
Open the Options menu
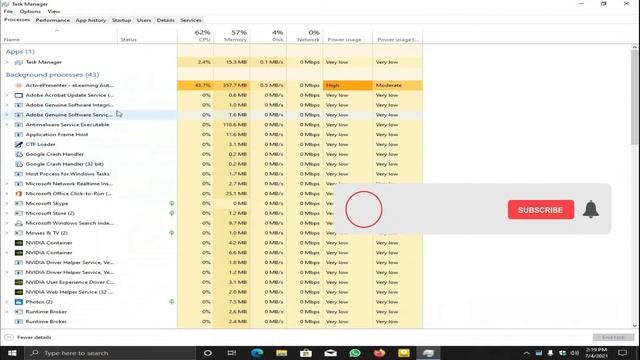[30, 11]
